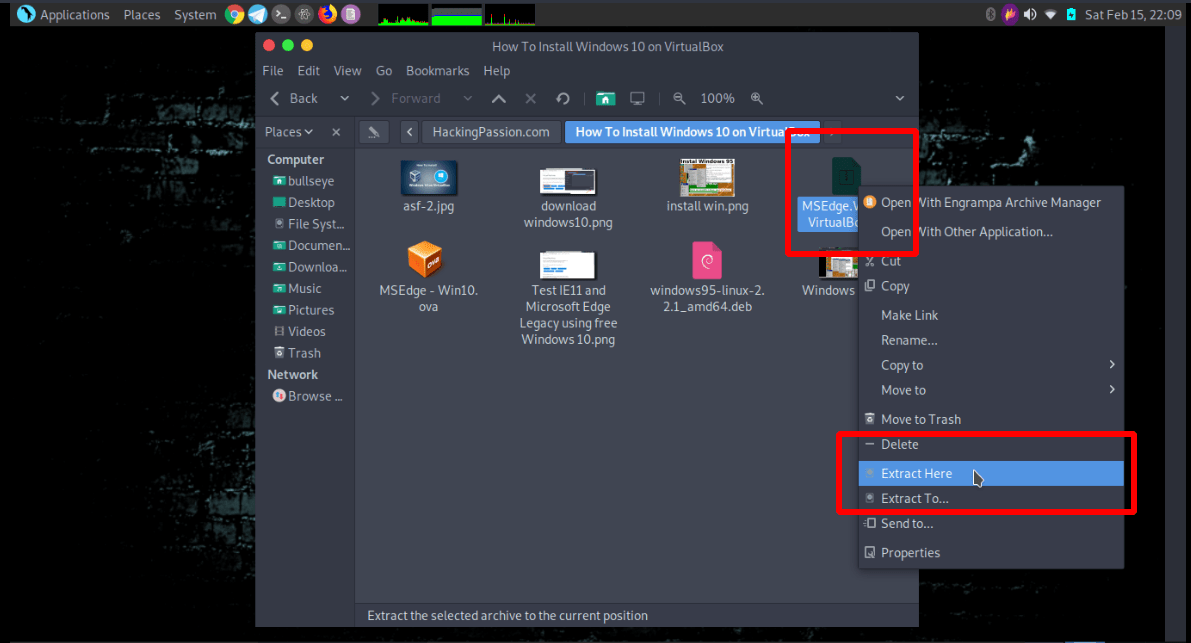Close the Places sidebar
The image size is (1191, 643).
tap(336, 132)
